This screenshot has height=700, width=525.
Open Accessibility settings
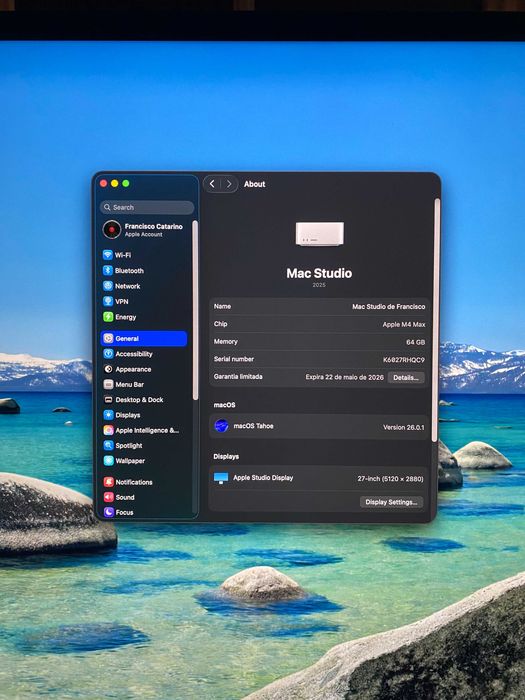(128, 354)
